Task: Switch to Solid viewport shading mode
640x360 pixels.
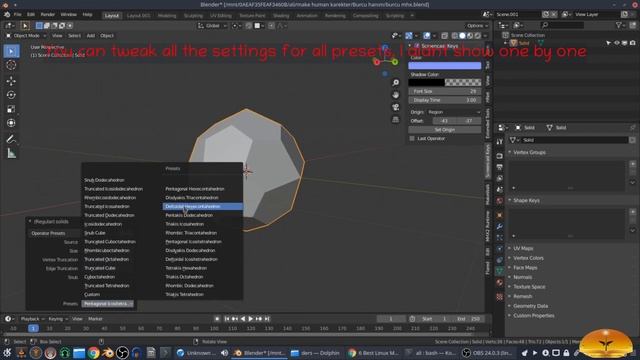Action: (462, 36)
